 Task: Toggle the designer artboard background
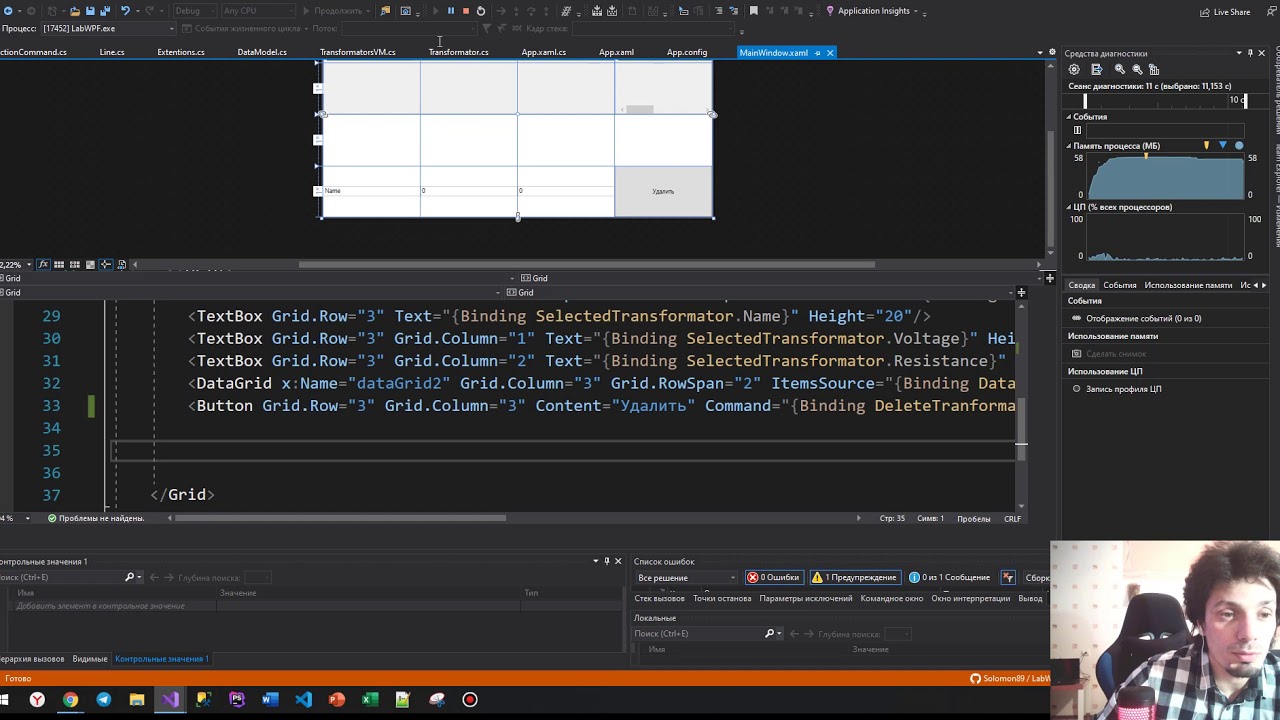pos(90,265)
